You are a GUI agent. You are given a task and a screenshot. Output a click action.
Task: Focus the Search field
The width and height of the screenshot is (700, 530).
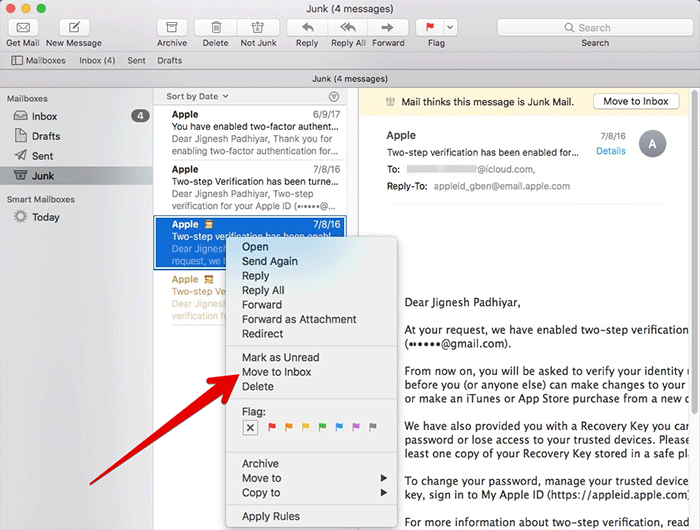point(595,28)
